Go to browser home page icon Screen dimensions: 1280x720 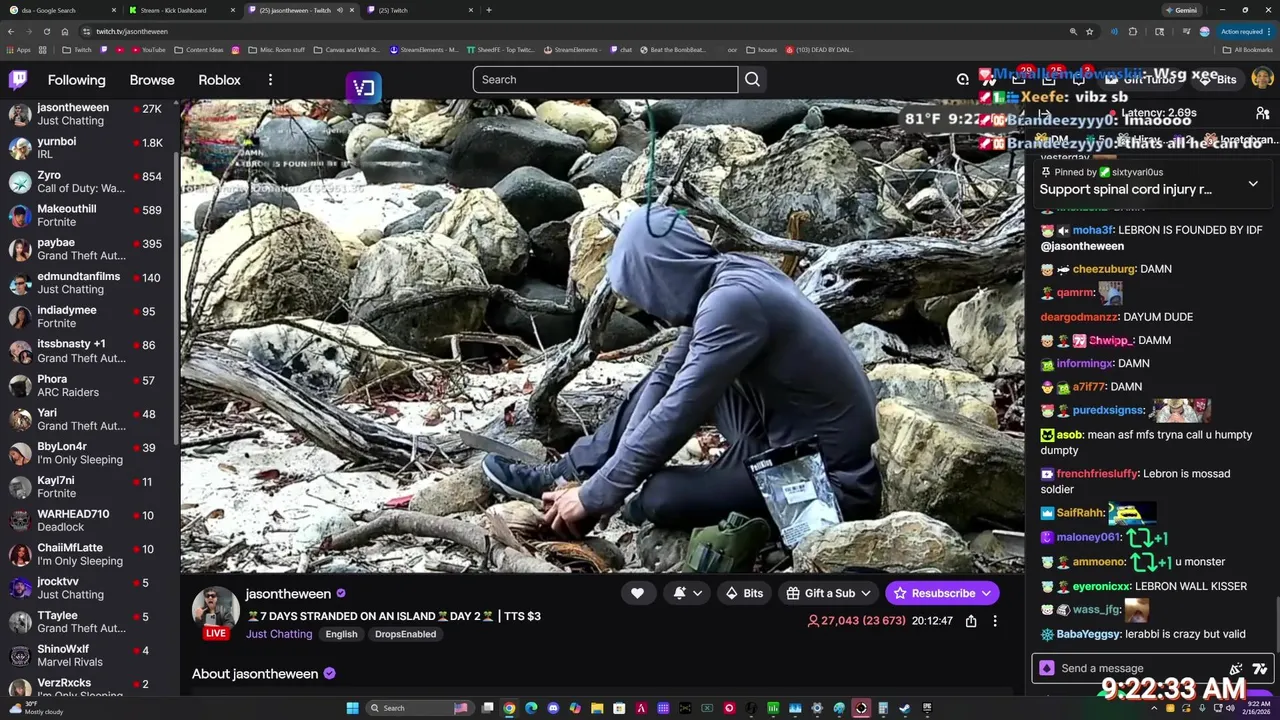coord(64,31)
